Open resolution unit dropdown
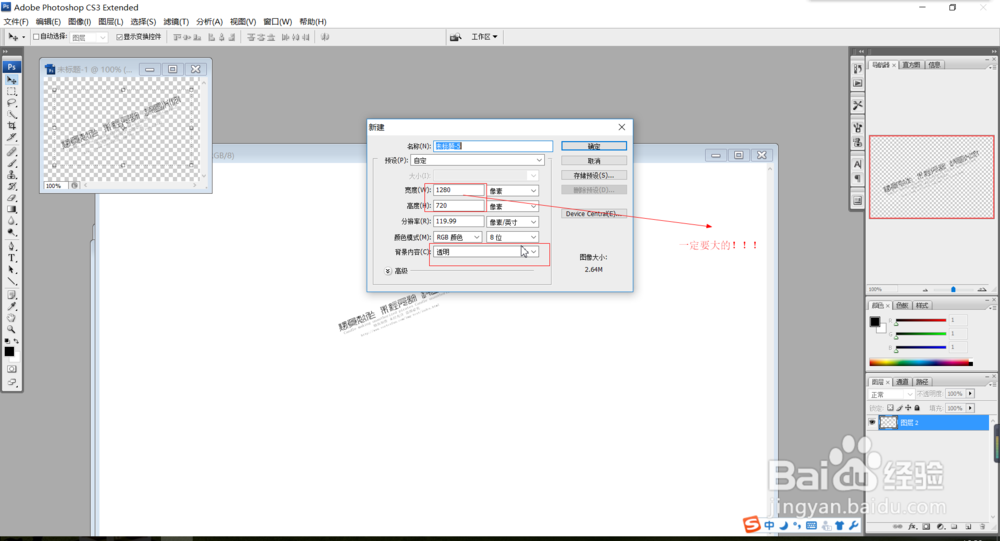 tap(513, 222)
